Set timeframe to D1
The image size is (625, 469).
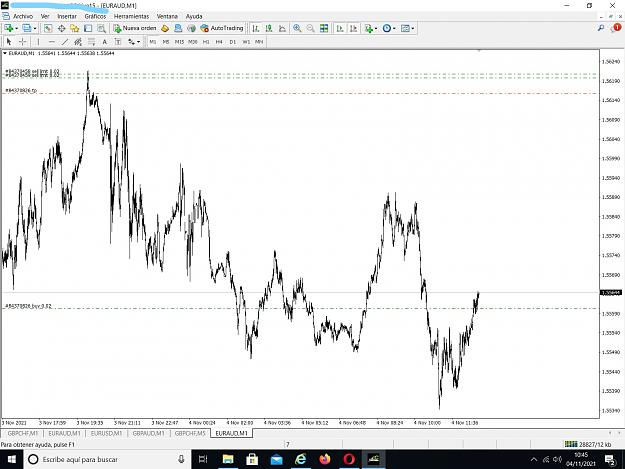[233, 41]
